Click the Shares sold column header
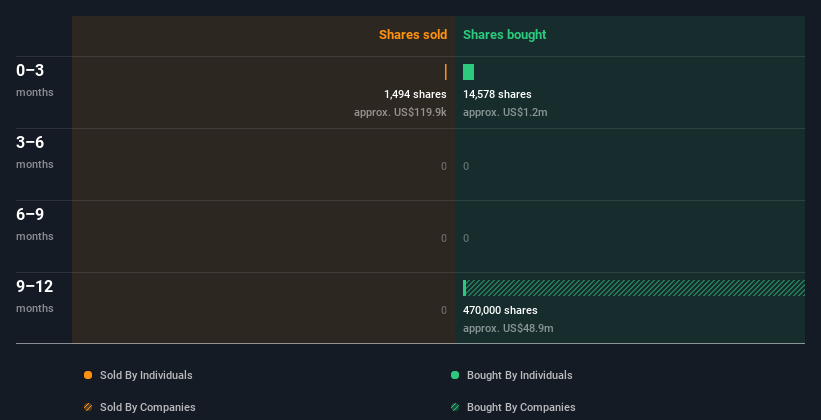This screenshot has width=821, height=420. (413, 35)
